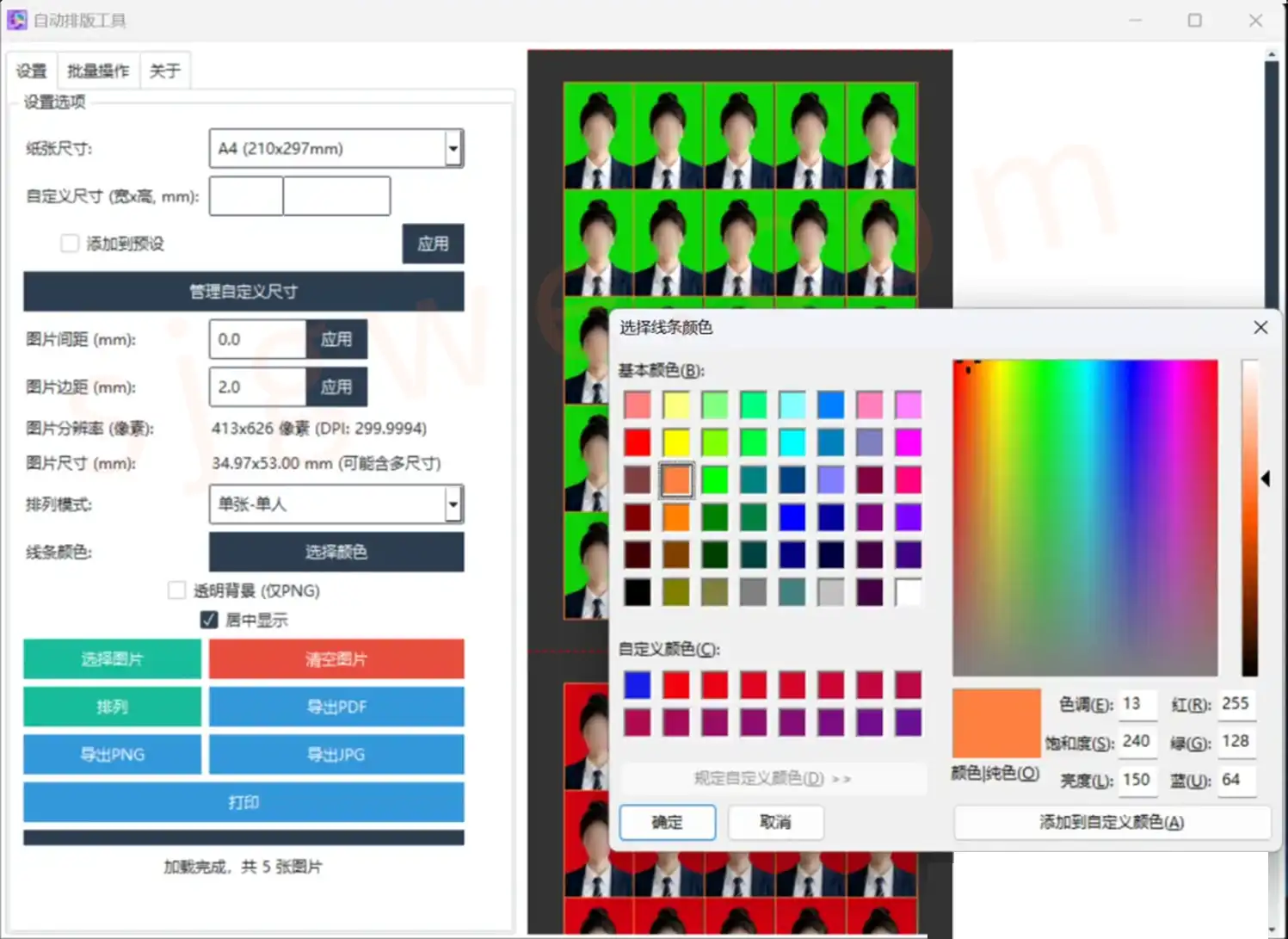1288x939 pixels.
Task: Open the 批量操作 tab
Action: (x=98, y=71)
